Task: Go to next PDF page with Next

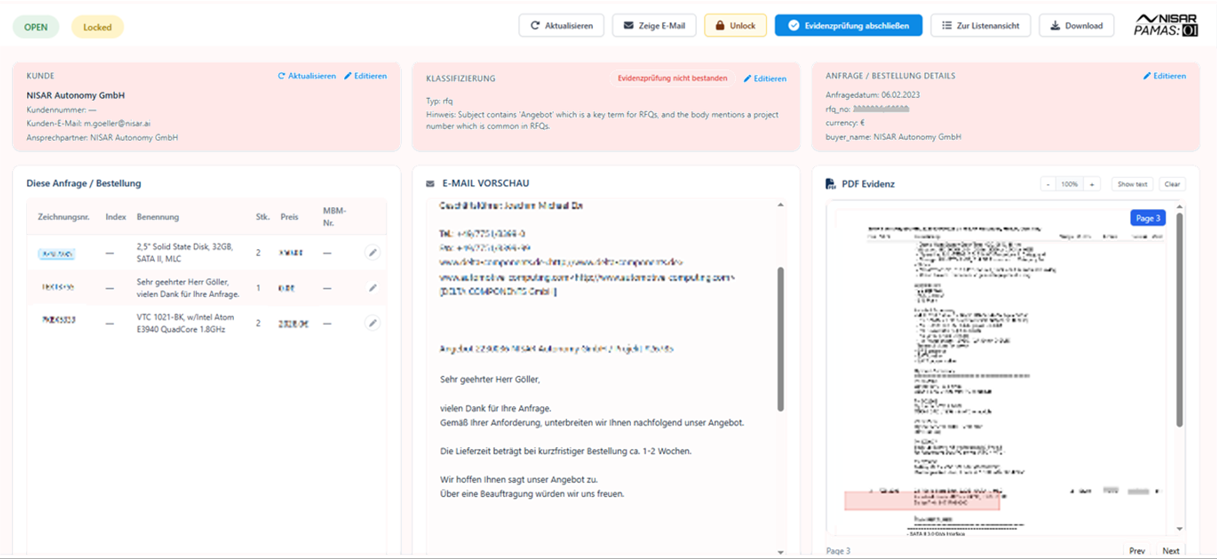Action: pos(1171,551)
